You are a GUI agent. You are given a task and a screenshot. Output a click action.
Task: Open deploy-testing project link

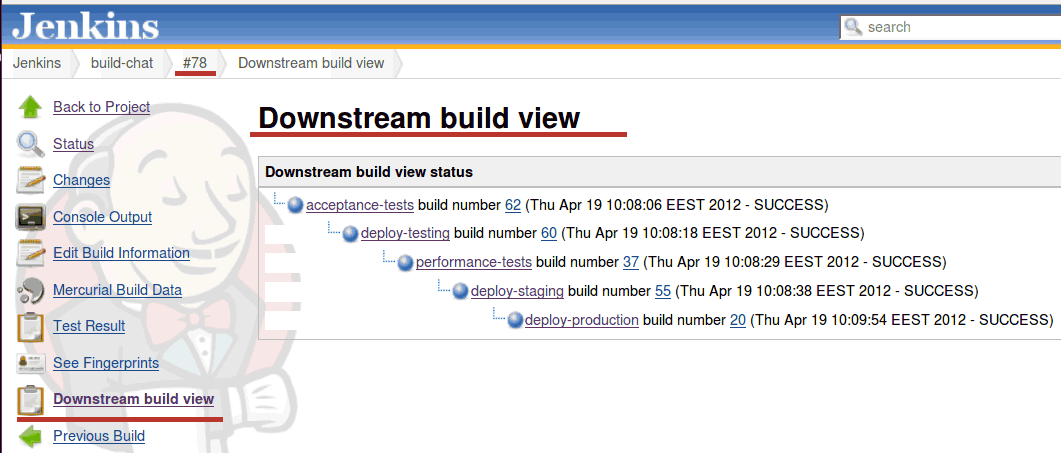pos(405,234)
